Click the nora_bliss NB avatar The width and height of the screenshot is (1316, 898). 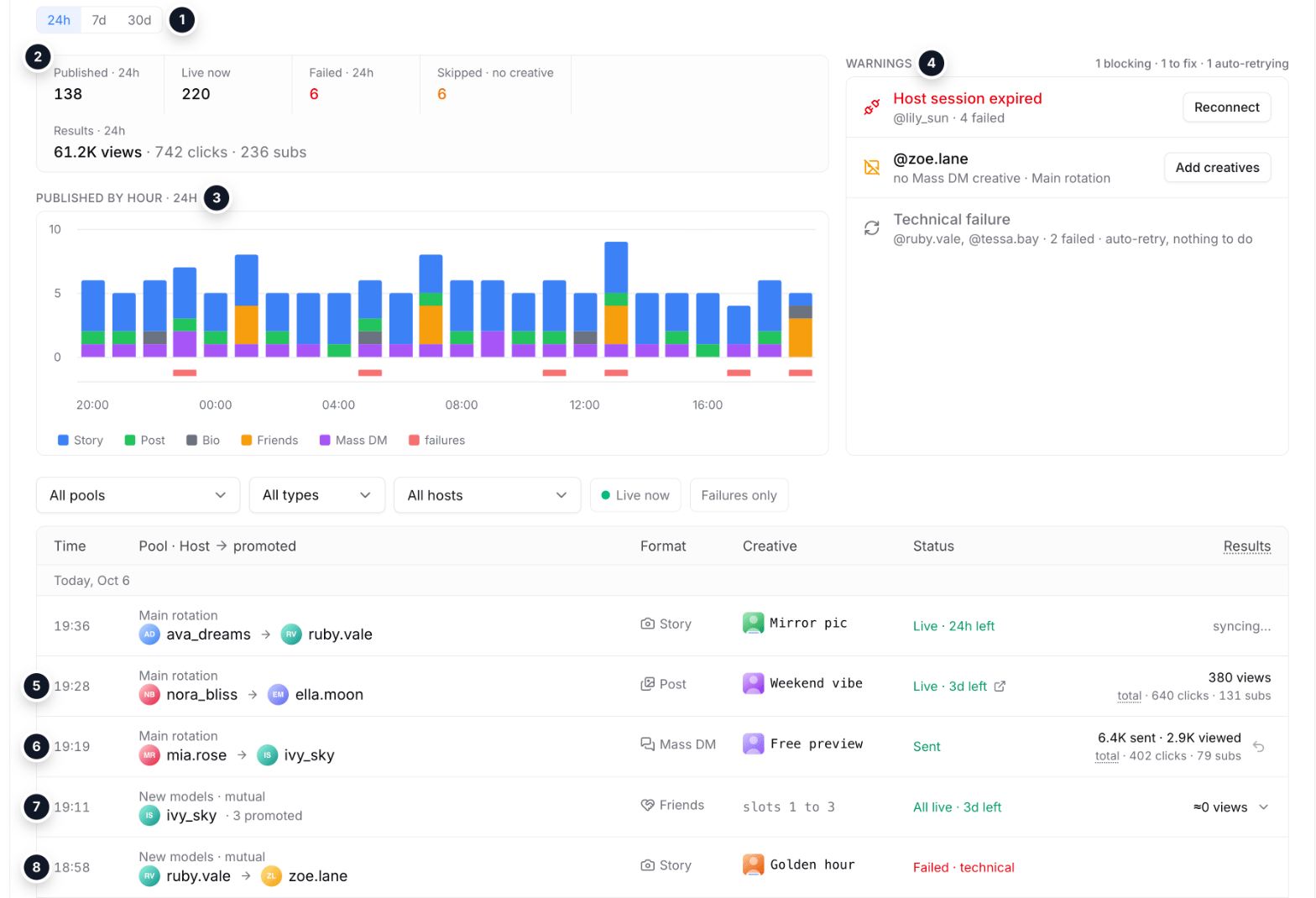(149, 695)
